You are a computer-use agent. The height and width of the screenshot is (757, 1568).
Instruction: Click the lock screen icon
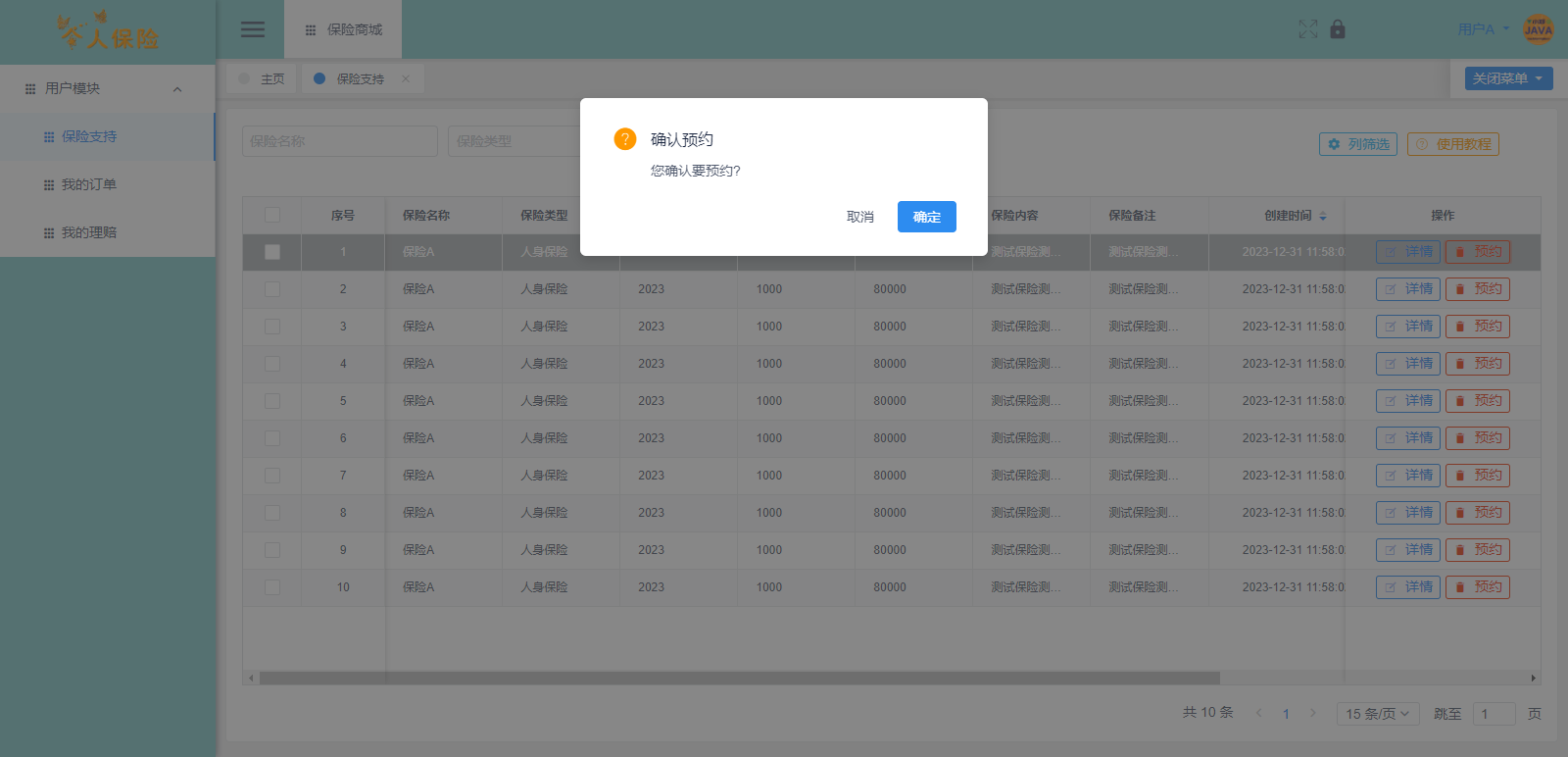click(1338, 29)
